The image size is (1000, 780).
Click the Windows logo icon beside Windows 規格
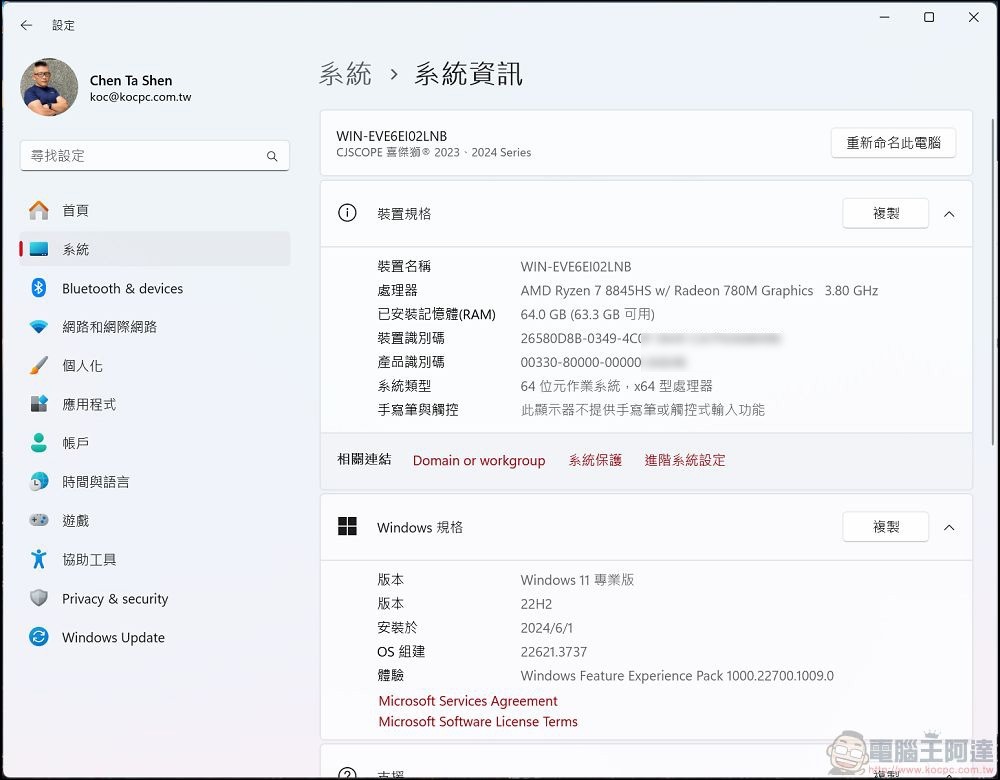(x=347, y=527)
